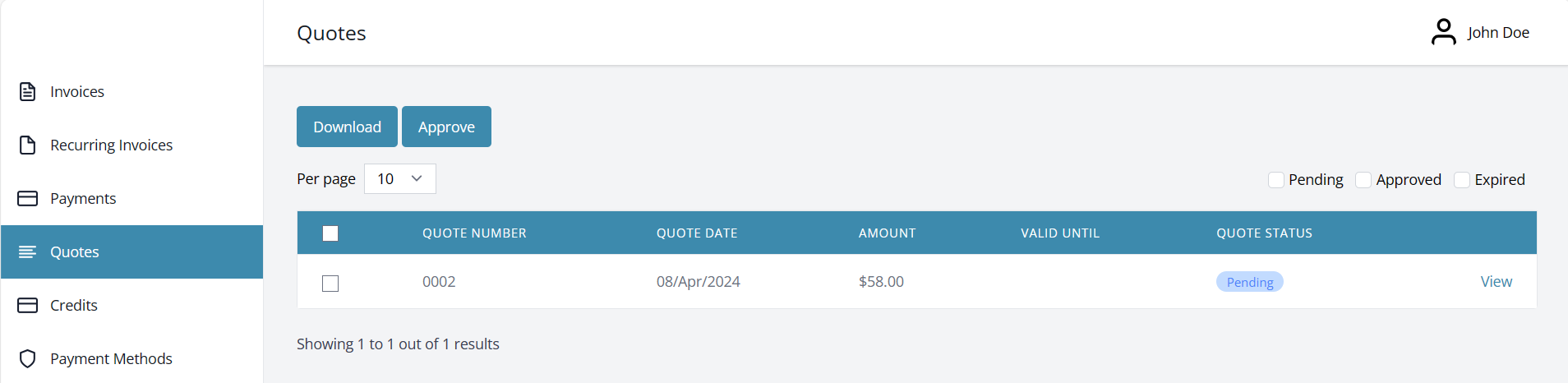Click the user profile icon
Screen dimensions: 1568x383
coord(1443,32)
